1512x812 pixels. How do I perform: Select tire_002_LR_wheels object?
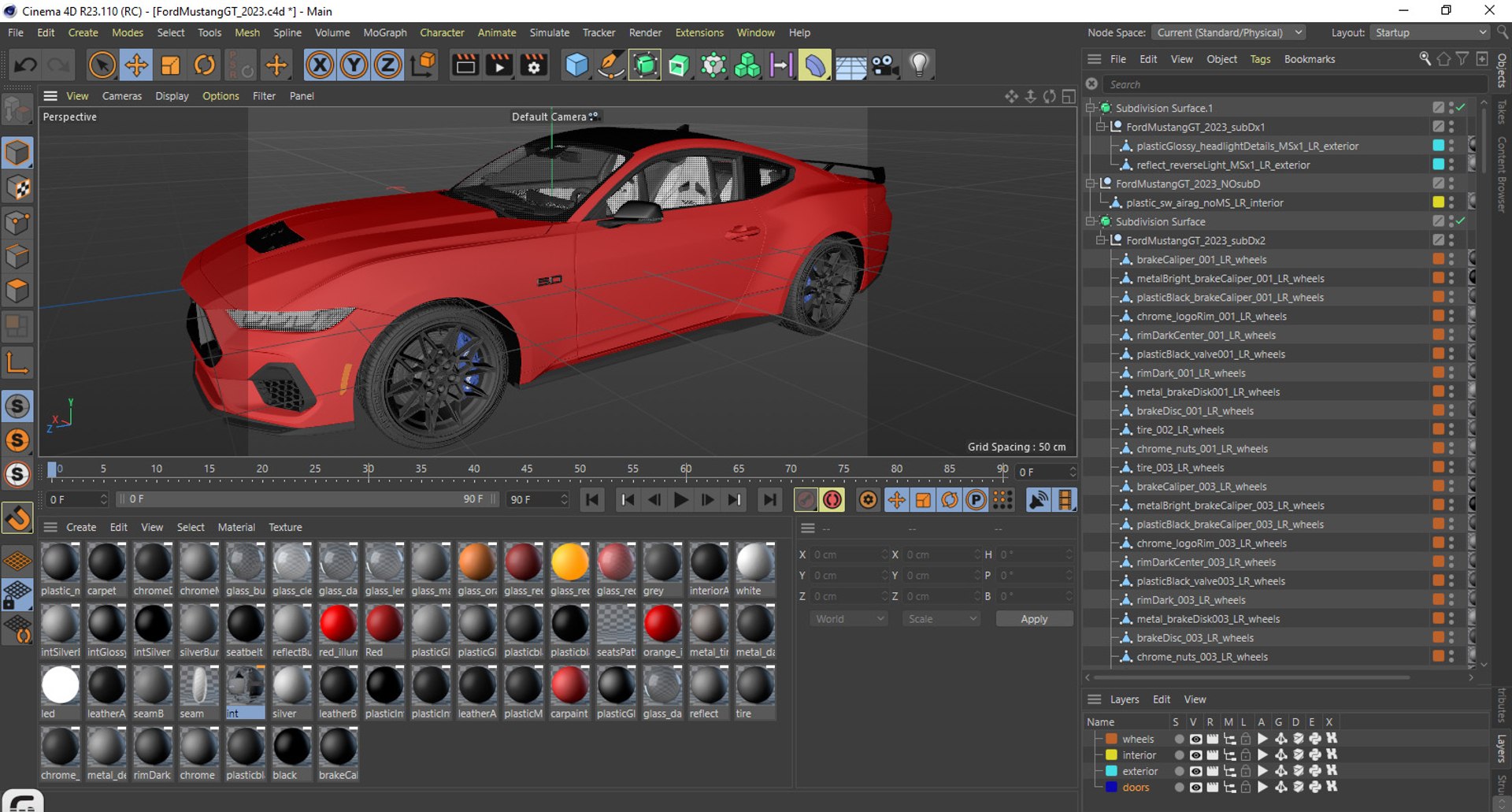[1180, 429]
